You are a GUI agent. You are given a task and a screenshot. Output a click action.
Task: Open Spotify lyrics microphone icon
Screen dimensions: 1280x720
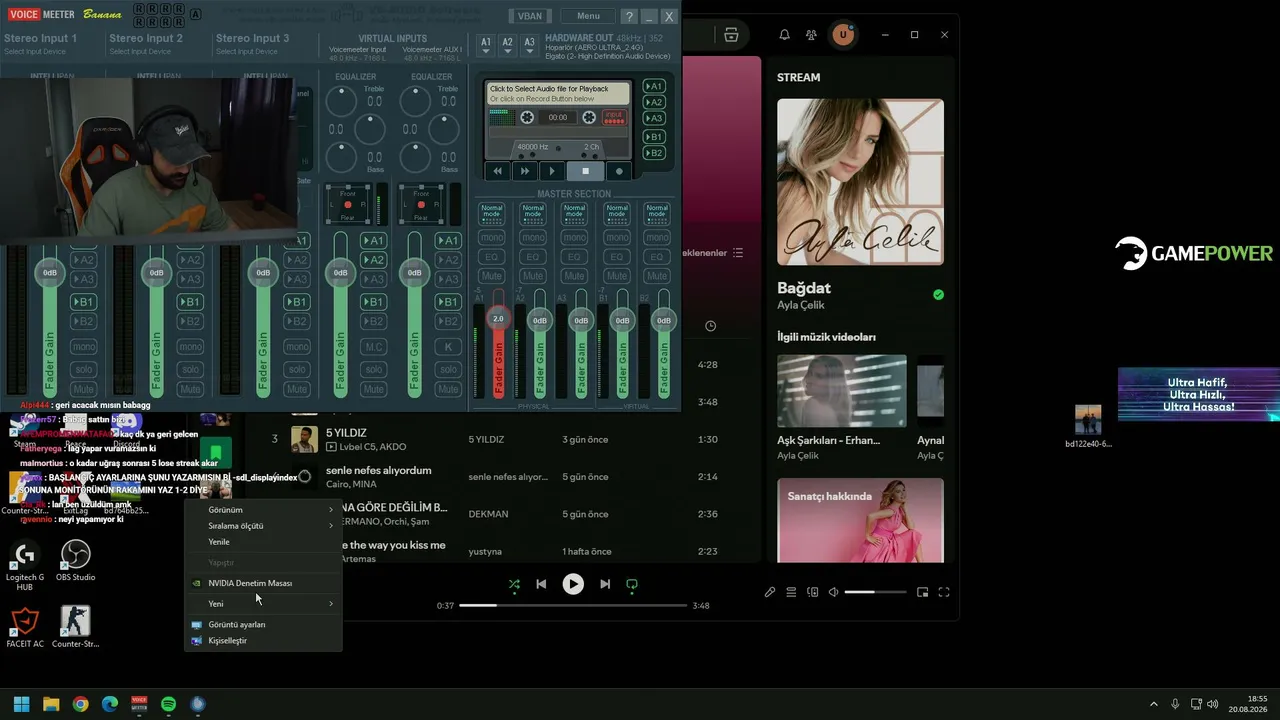pos(770,592)
